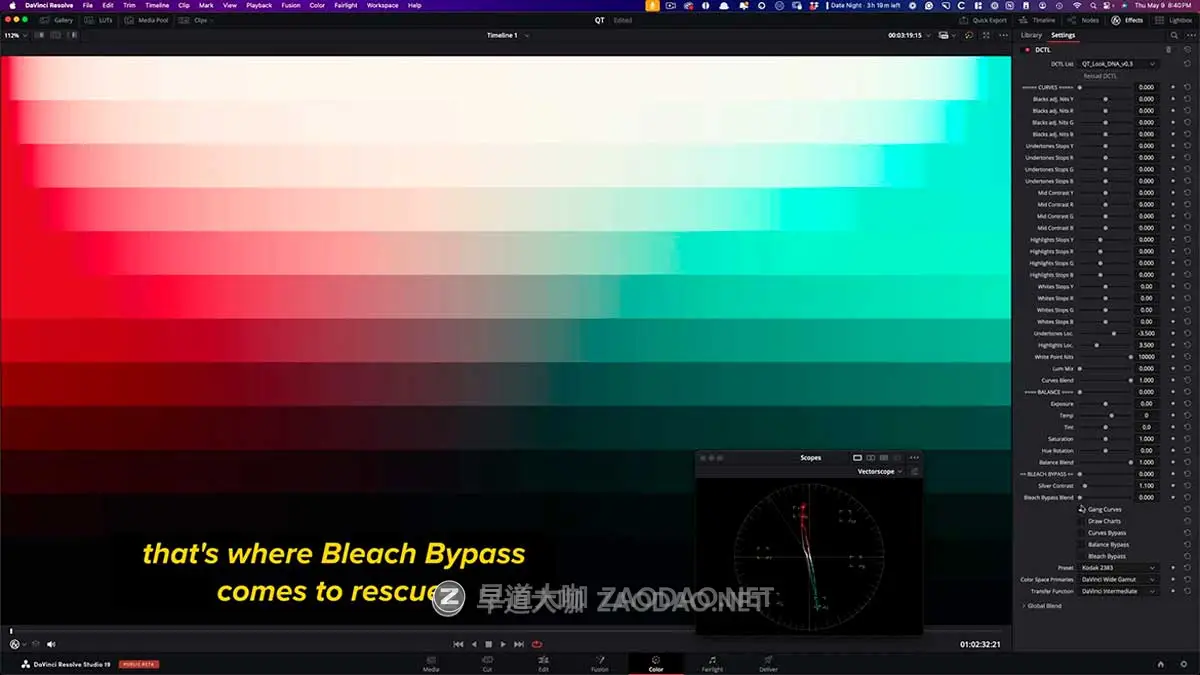Viewport: 1200px width, 675px height.
Task: Loop playback in the transport controls
Action: (x=538, y=644)
